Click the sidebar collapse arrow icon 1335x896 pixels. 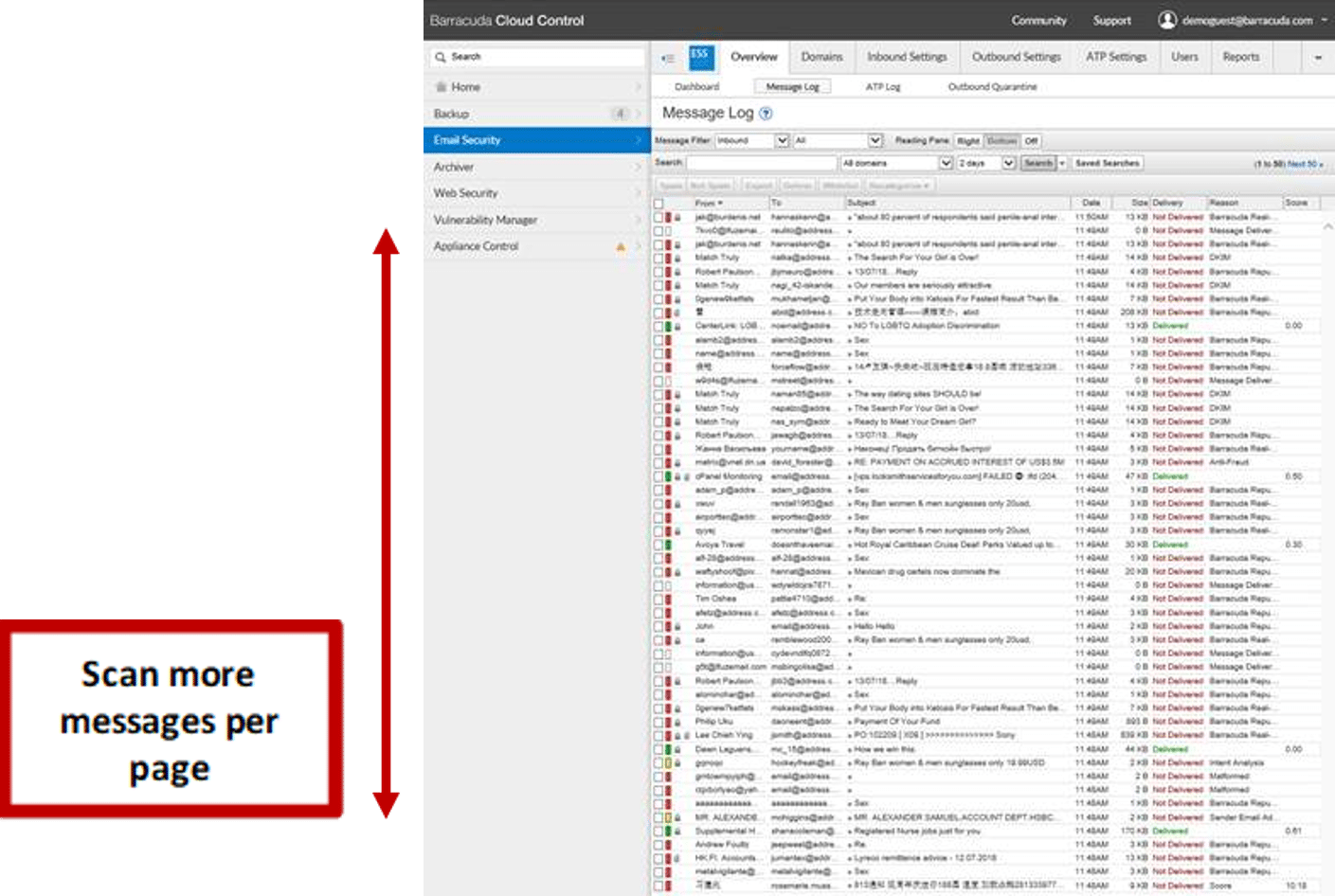pyautogui.click(x=667, y=58)
